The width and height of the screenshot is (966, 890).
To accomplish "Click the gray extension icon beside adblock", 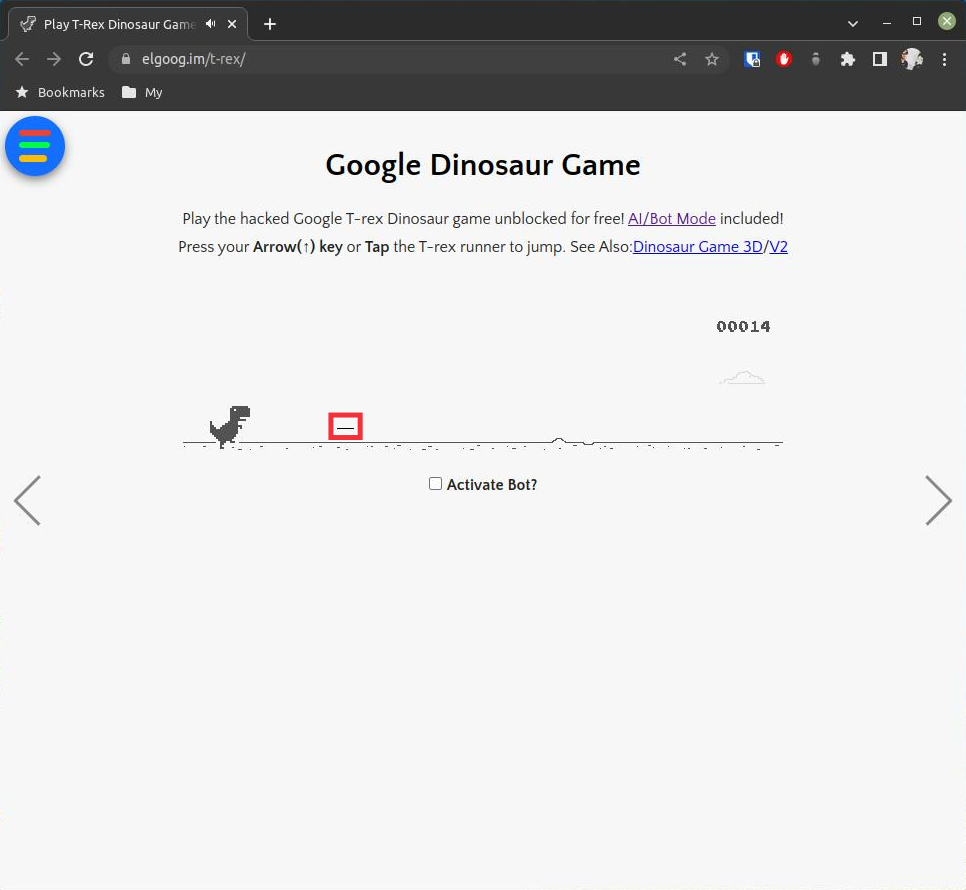I will click(816, 59).
